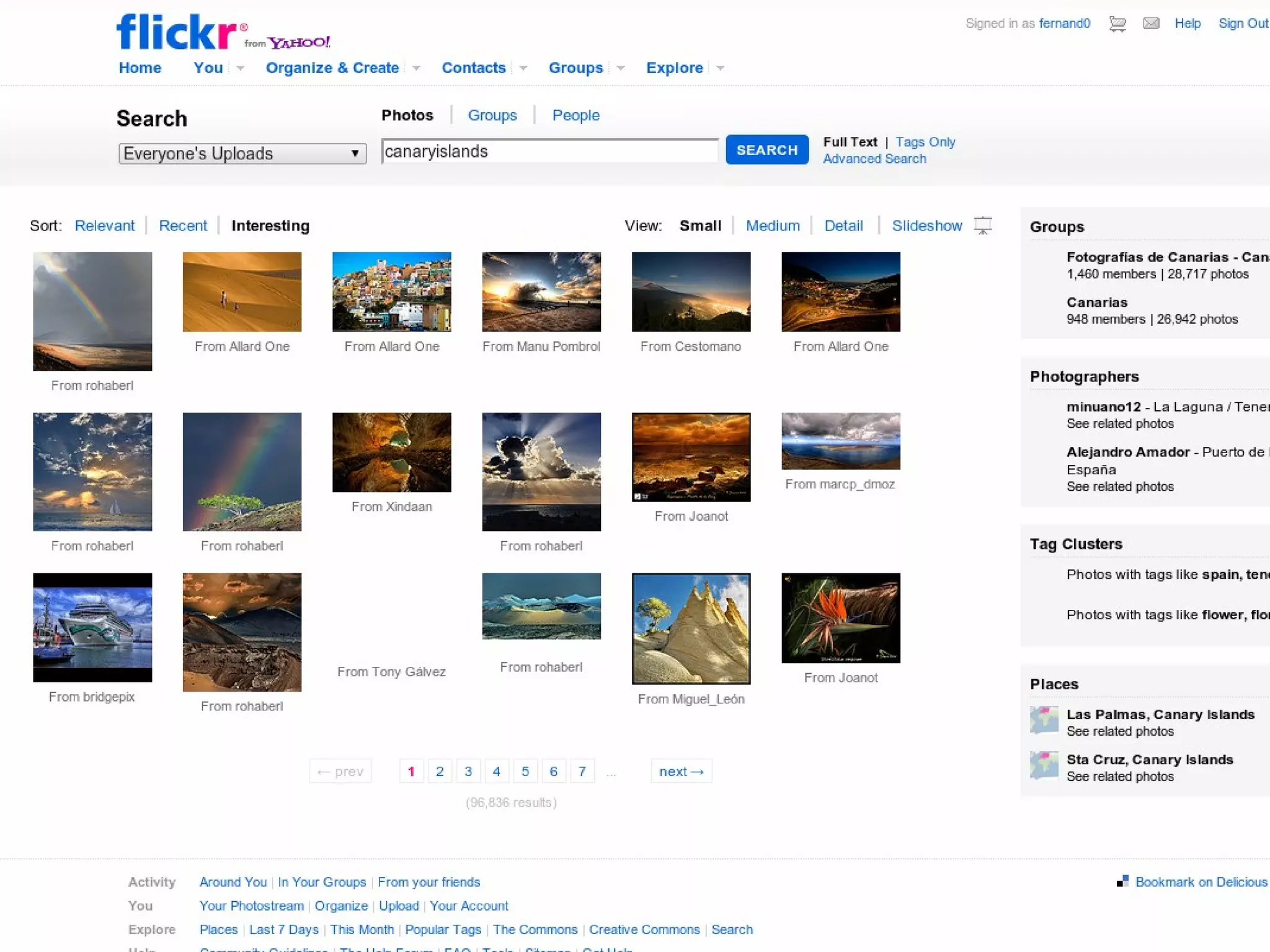Viewport: 1270px width, 952px height.
Task: Select the Photos search tab
Action: tap(407, 115)
